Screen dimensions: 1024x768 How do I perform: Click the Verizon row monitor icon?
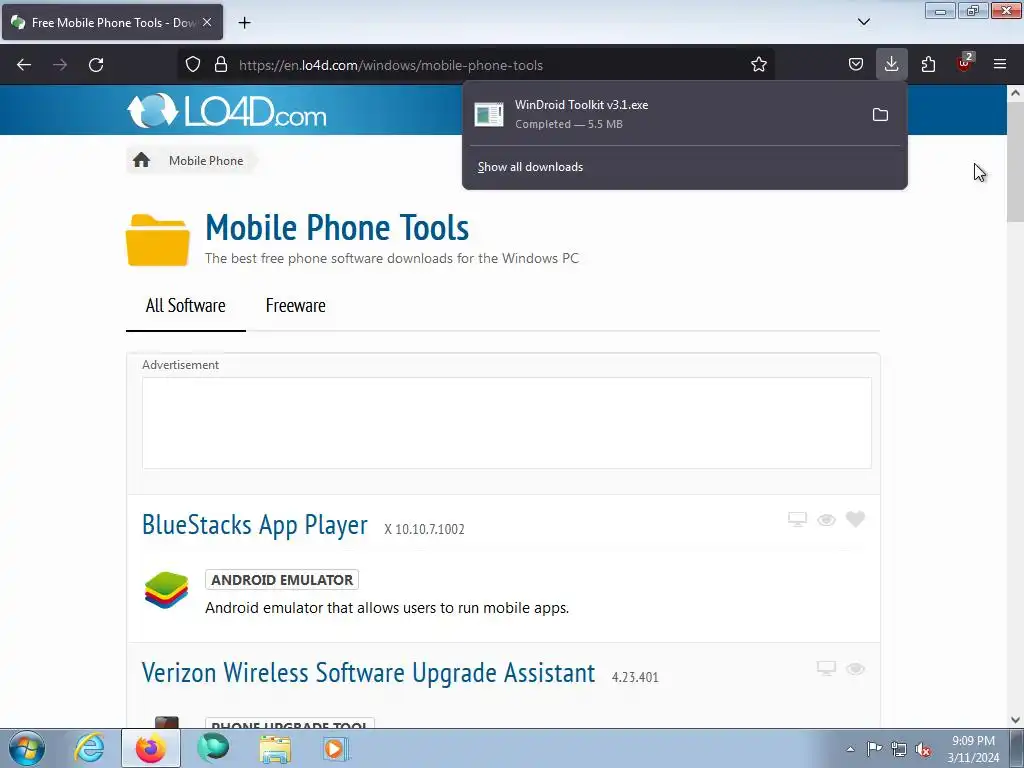826,668
